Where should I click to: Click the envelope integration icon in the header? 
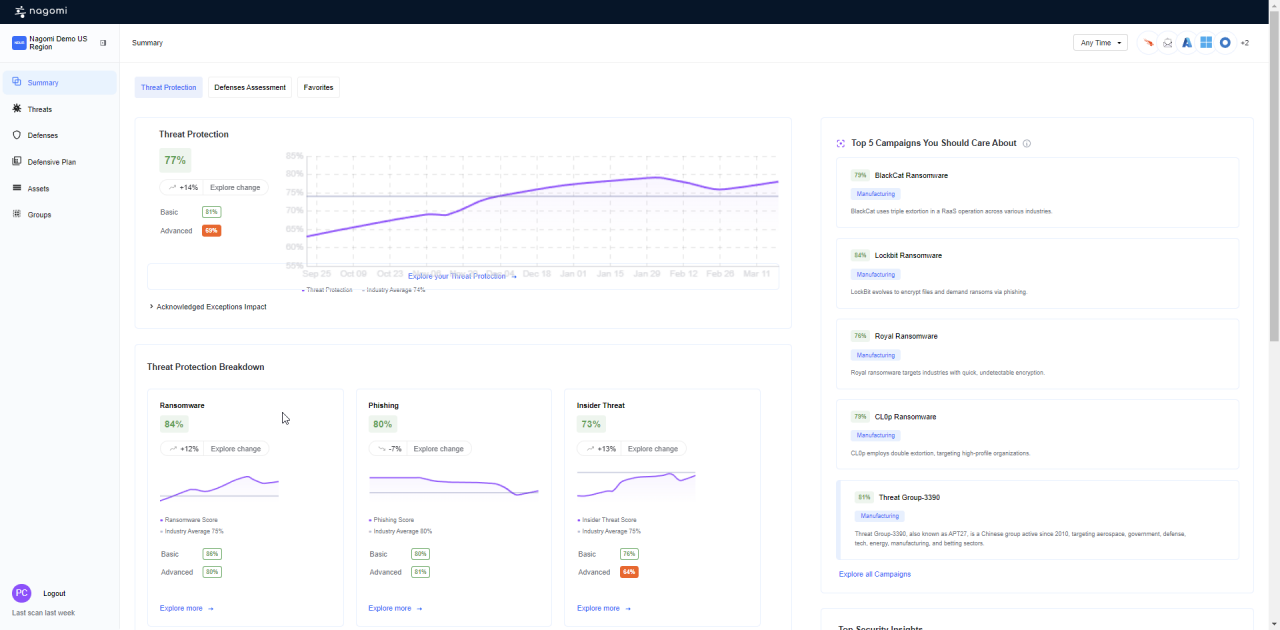click(x=1168, y=43)
